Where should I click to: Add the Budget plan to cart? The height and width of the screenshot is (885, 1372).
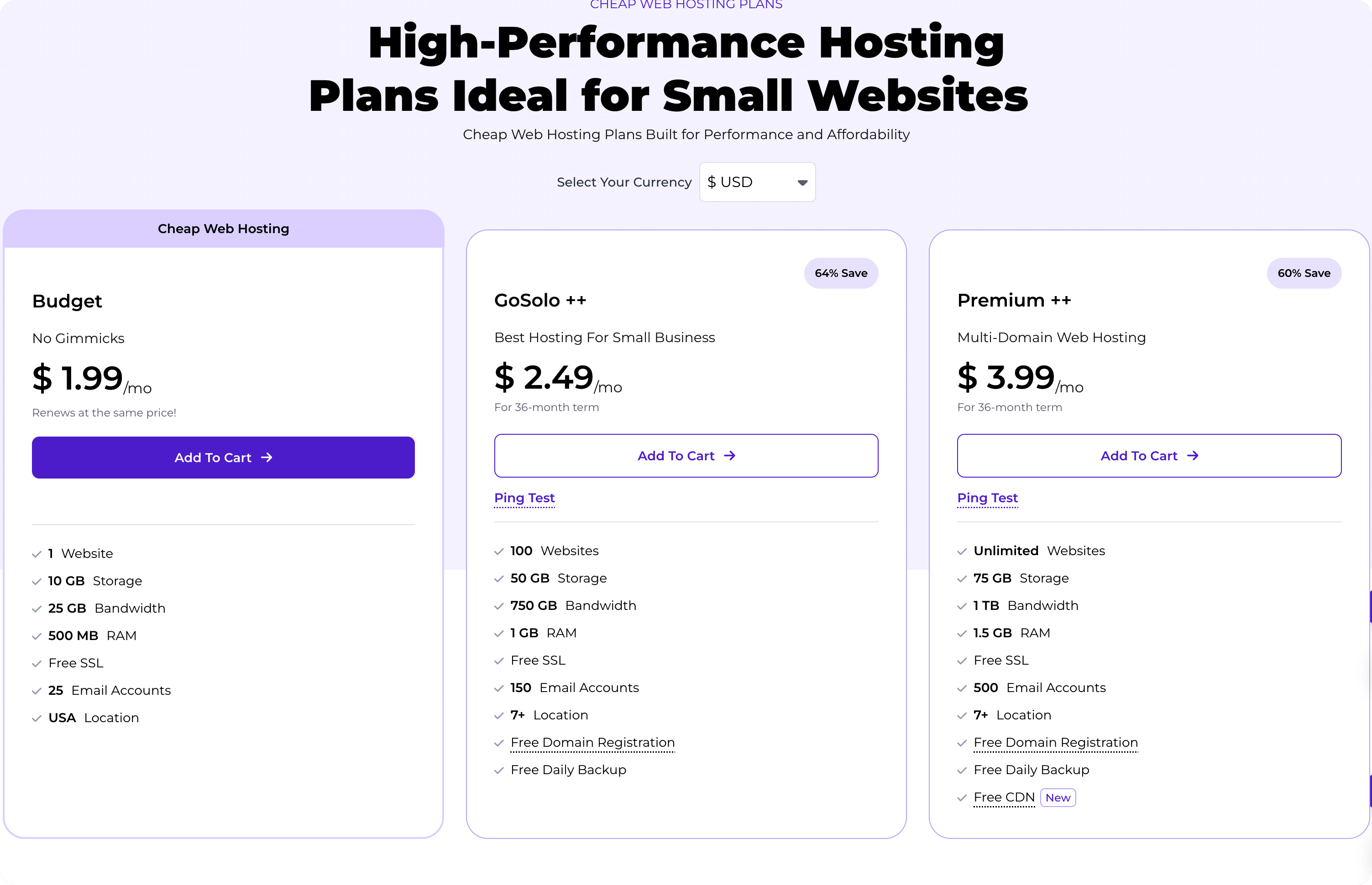223,458
